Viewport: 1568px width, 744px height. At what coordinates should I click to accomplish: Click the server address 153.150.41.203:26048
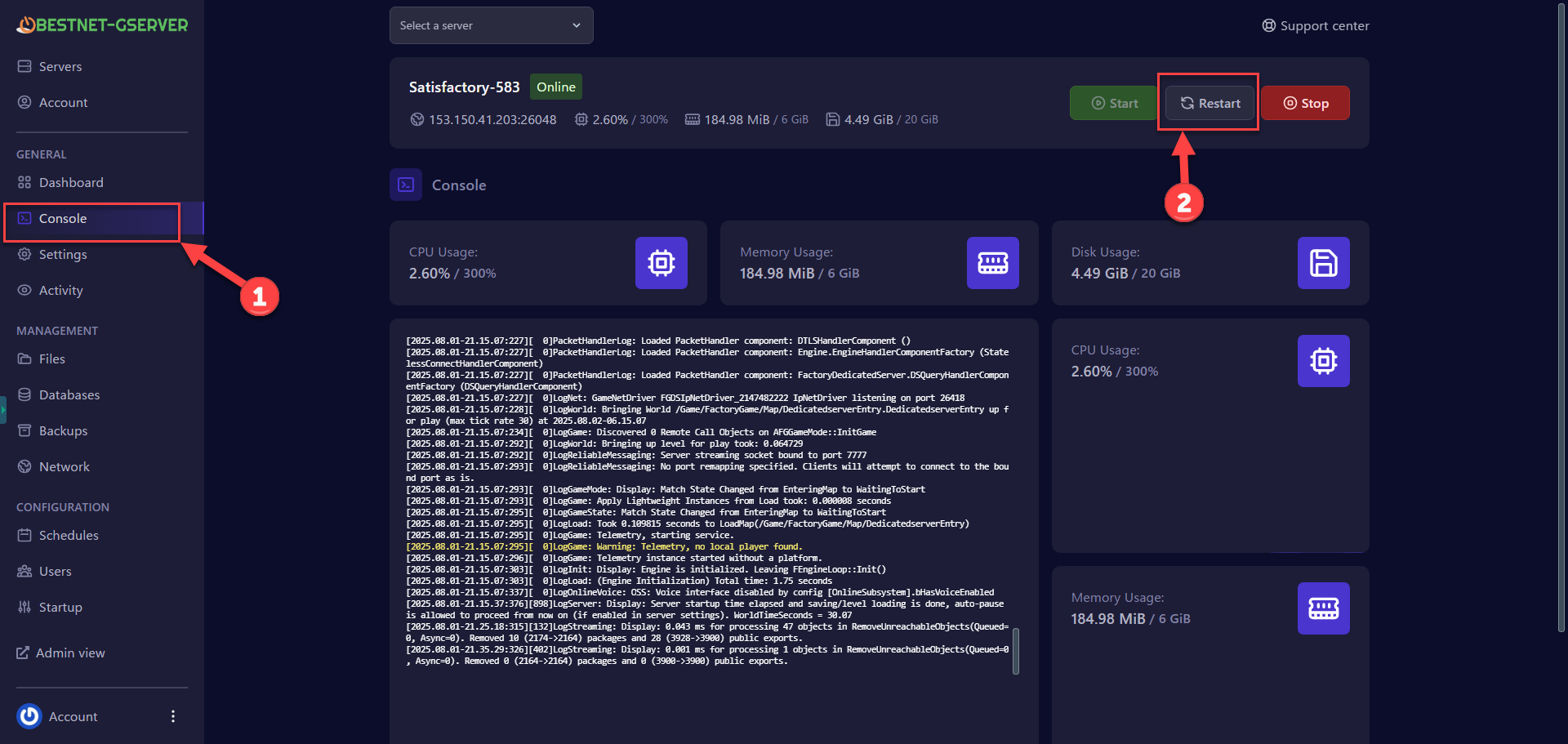pyautogui.click(x=492, y=119)
